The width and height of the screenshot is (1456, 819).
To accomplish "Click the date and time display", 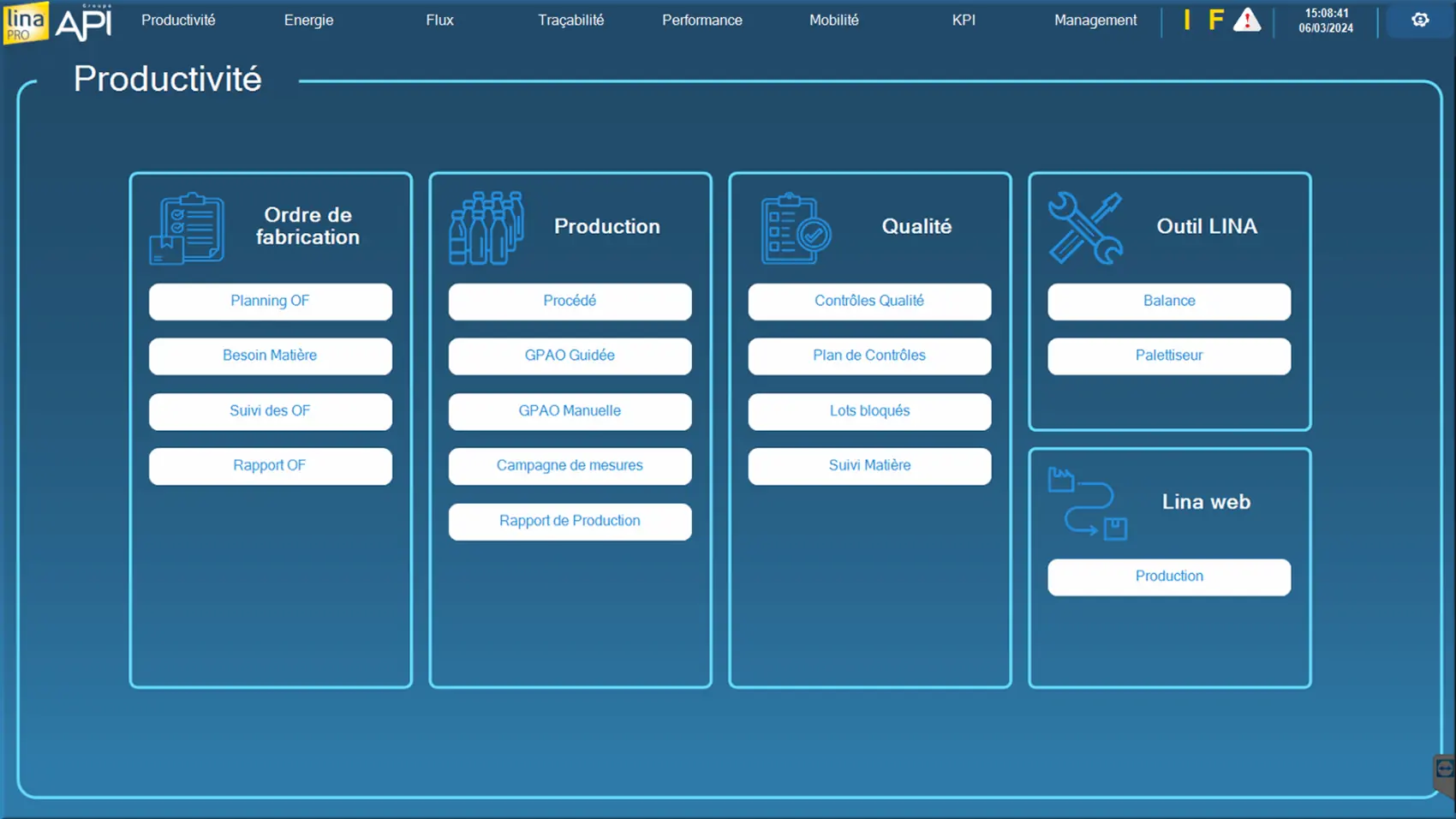I will pyautogui.click(x=1326, y=21).
